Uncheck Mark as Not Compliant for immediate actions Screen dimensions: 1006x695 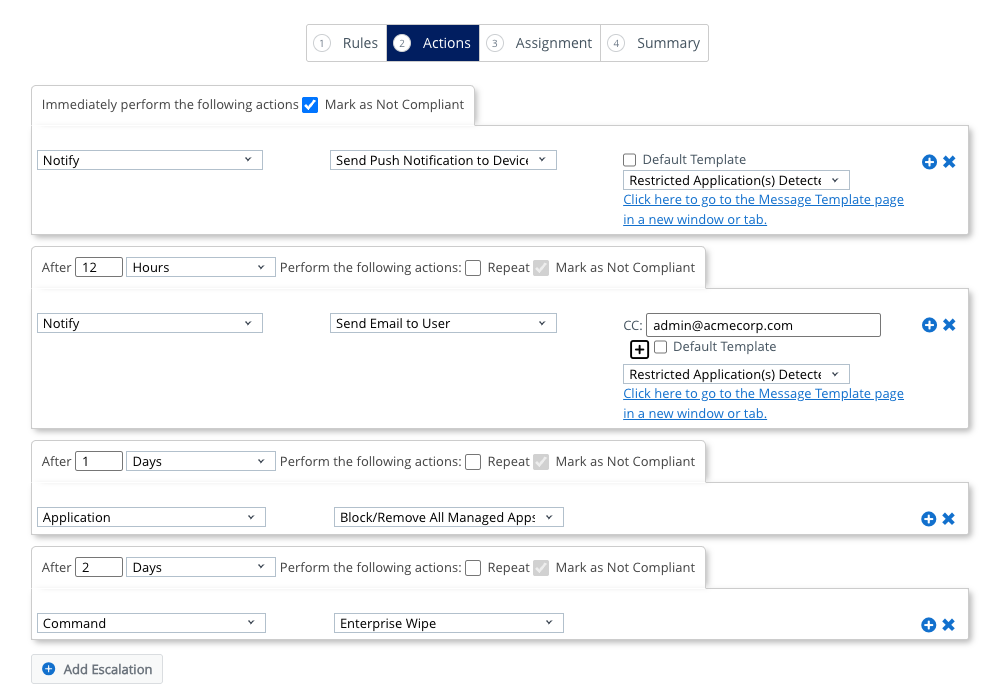click(x=310, y=105)
